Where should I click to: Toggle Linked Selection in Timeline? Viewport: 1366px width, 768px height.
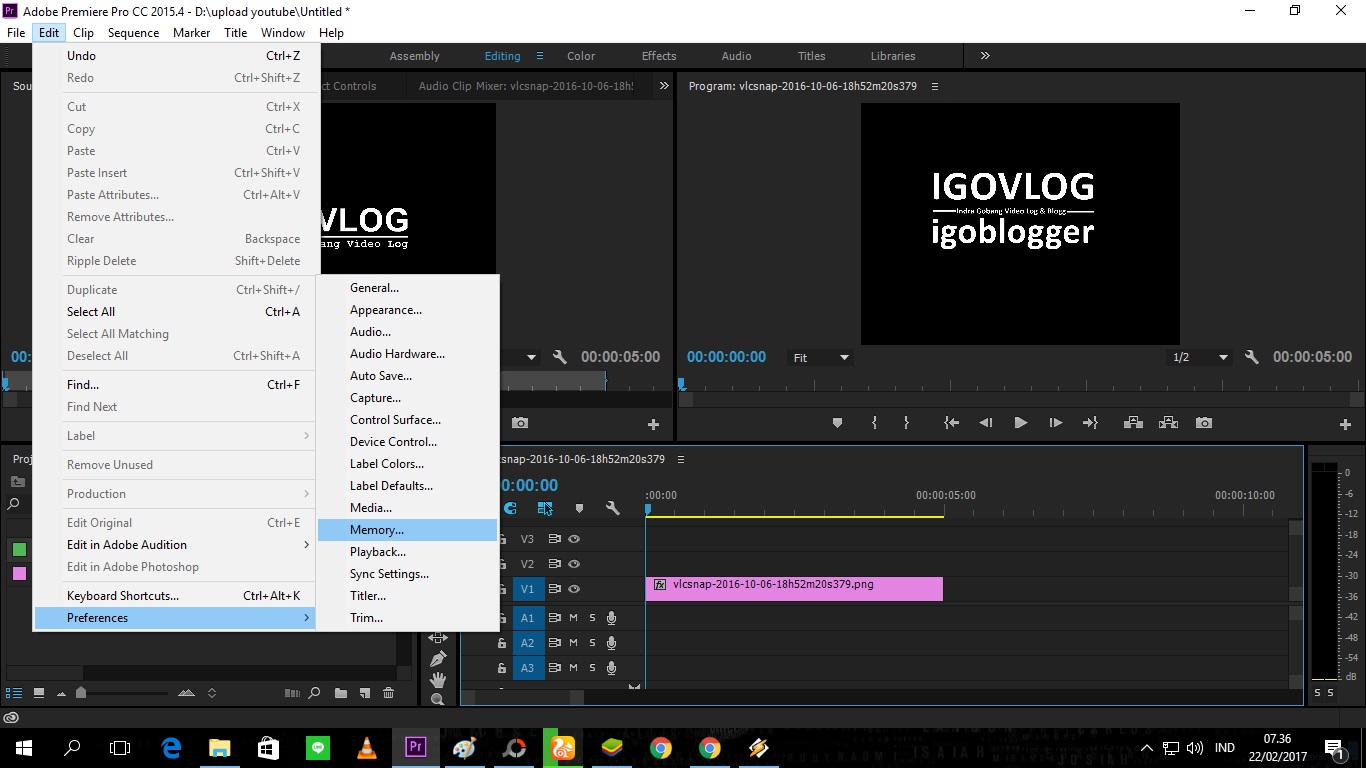[x=545, y=509]
